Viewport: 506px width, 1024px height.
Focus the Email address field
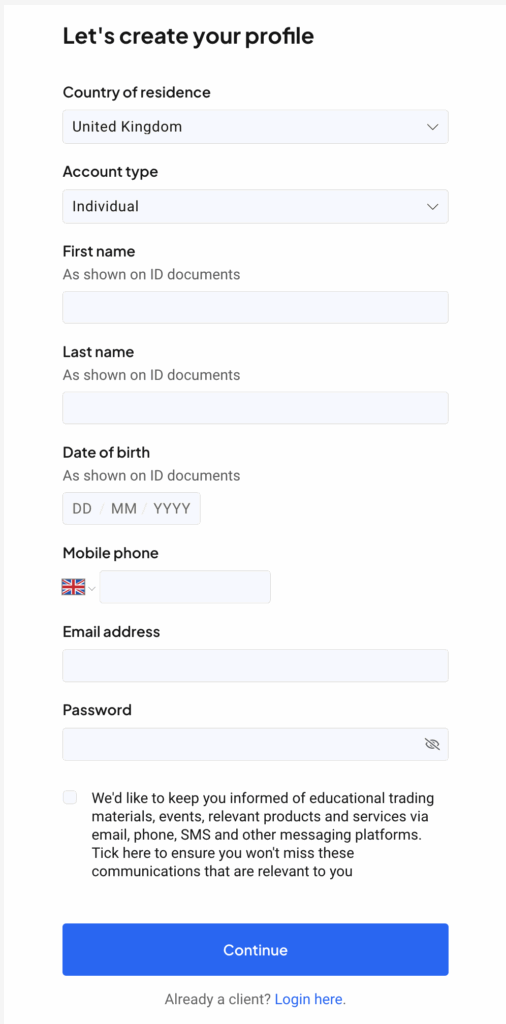[255, 665]
